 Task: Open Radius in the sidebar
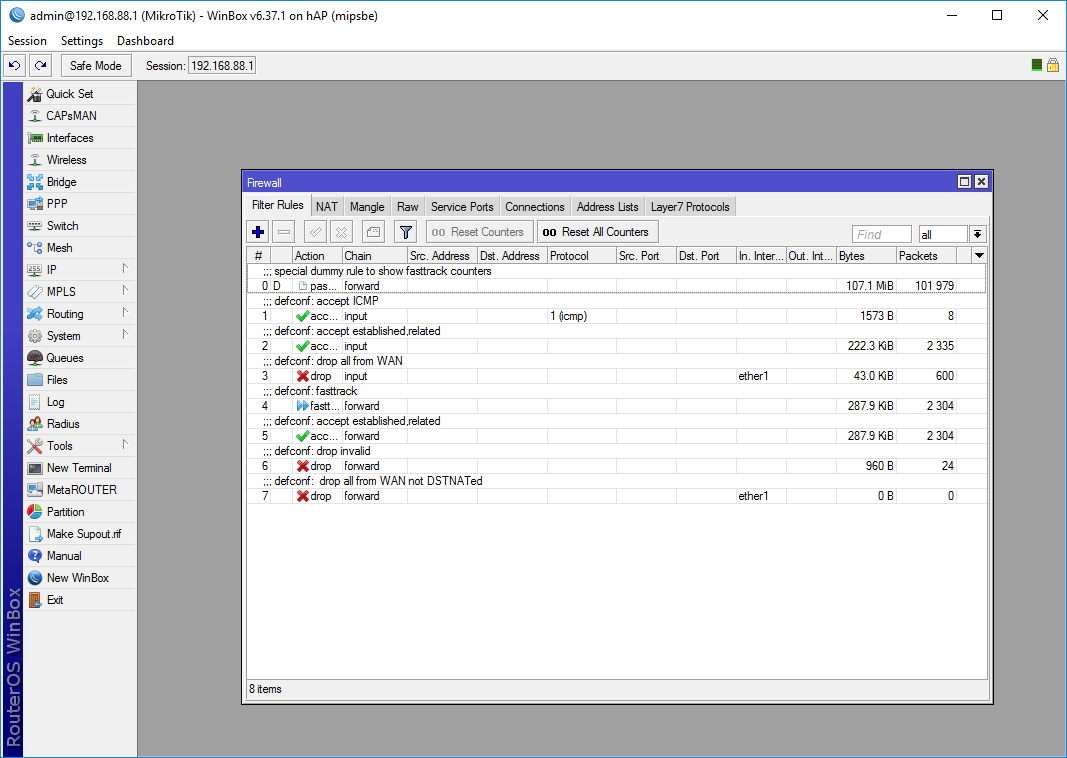(80, 424)
